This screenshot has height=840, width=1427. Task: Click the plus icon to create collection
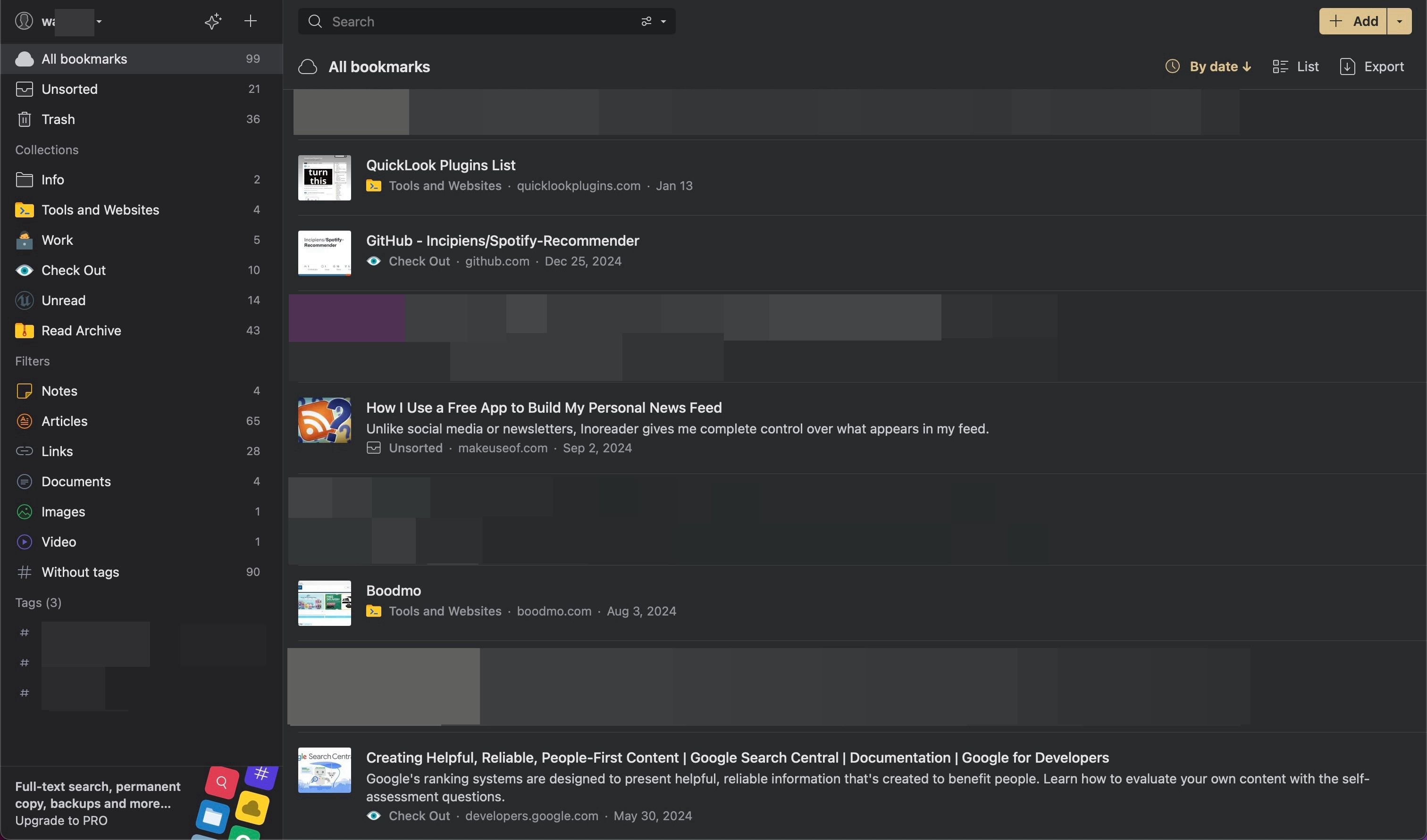pyautogui.click(x=250, y=22)
